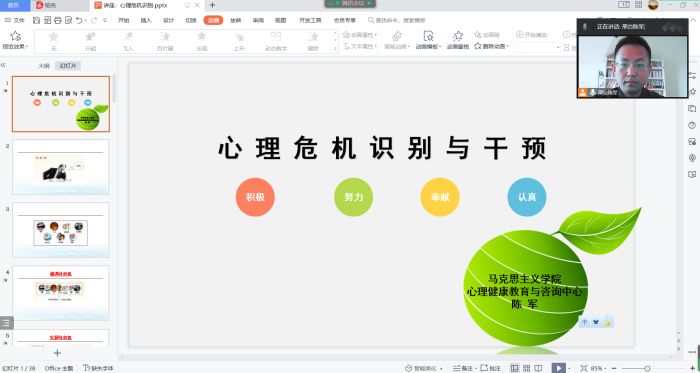Click the reading view book icon
Image resolution: width=700 pixels, height=373 pixels.
pyautogui.click(x=539, y=368)
